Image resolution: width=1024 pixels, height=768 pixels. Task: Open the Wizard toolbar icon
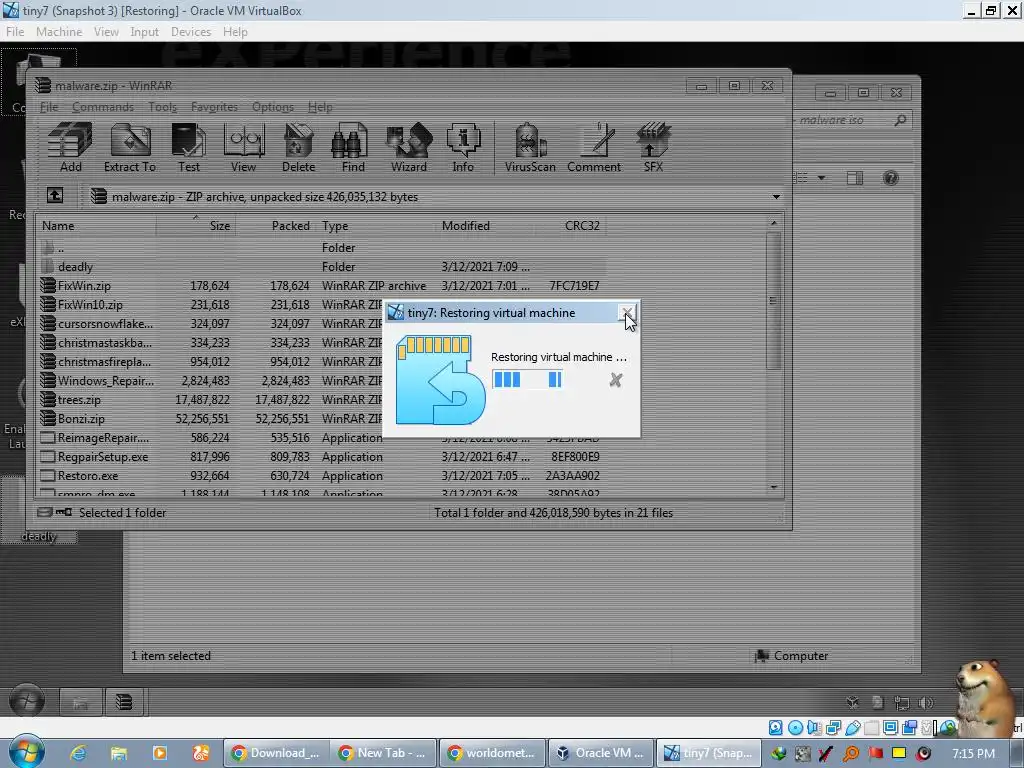pos(409,147)
